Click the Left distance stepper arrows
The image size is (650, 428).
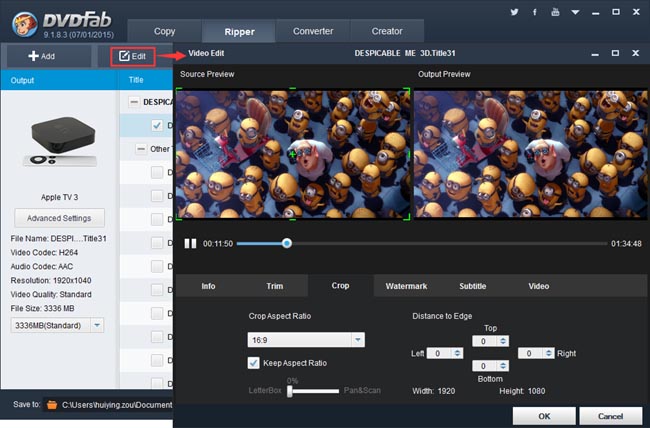(457, 353)
